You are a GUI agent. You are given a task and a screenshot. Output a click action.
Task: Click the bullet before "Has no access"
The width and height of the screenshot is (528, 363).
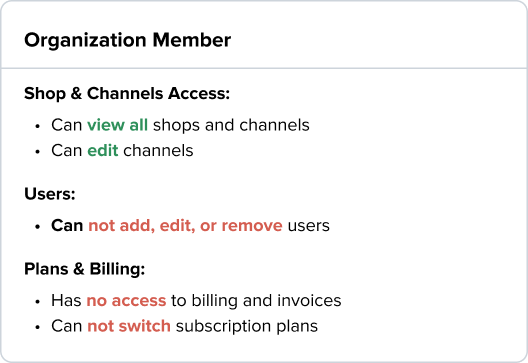(x=37, y=302)
